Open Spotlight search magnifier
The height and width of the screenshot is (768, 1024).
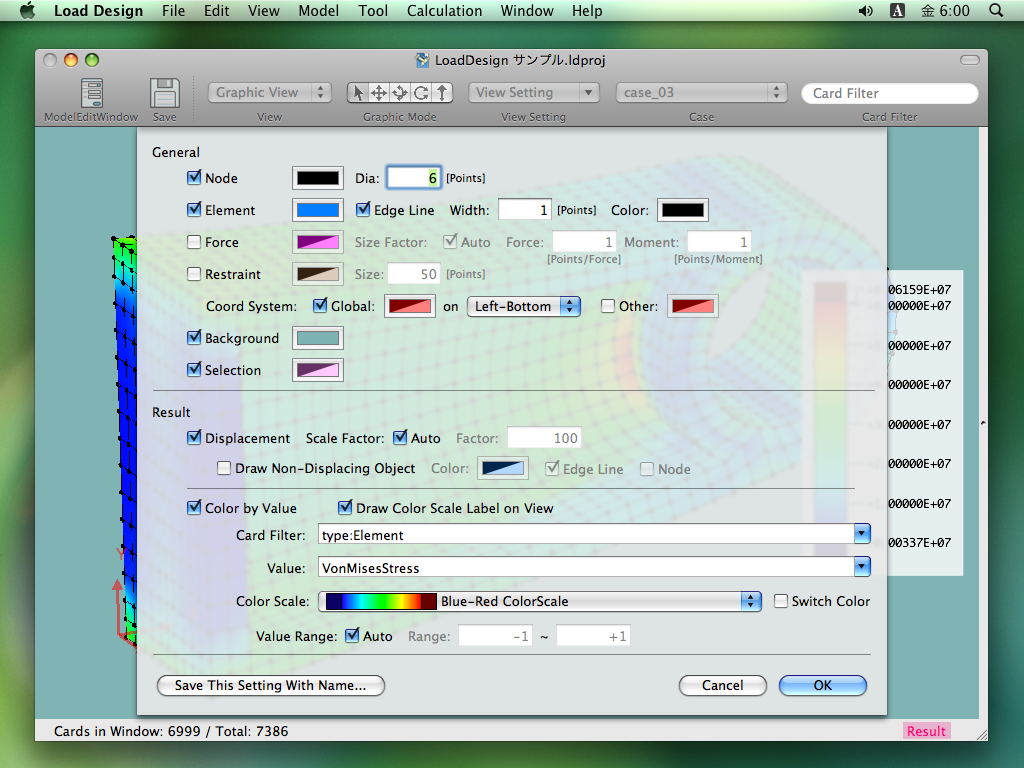pos(996,10)
